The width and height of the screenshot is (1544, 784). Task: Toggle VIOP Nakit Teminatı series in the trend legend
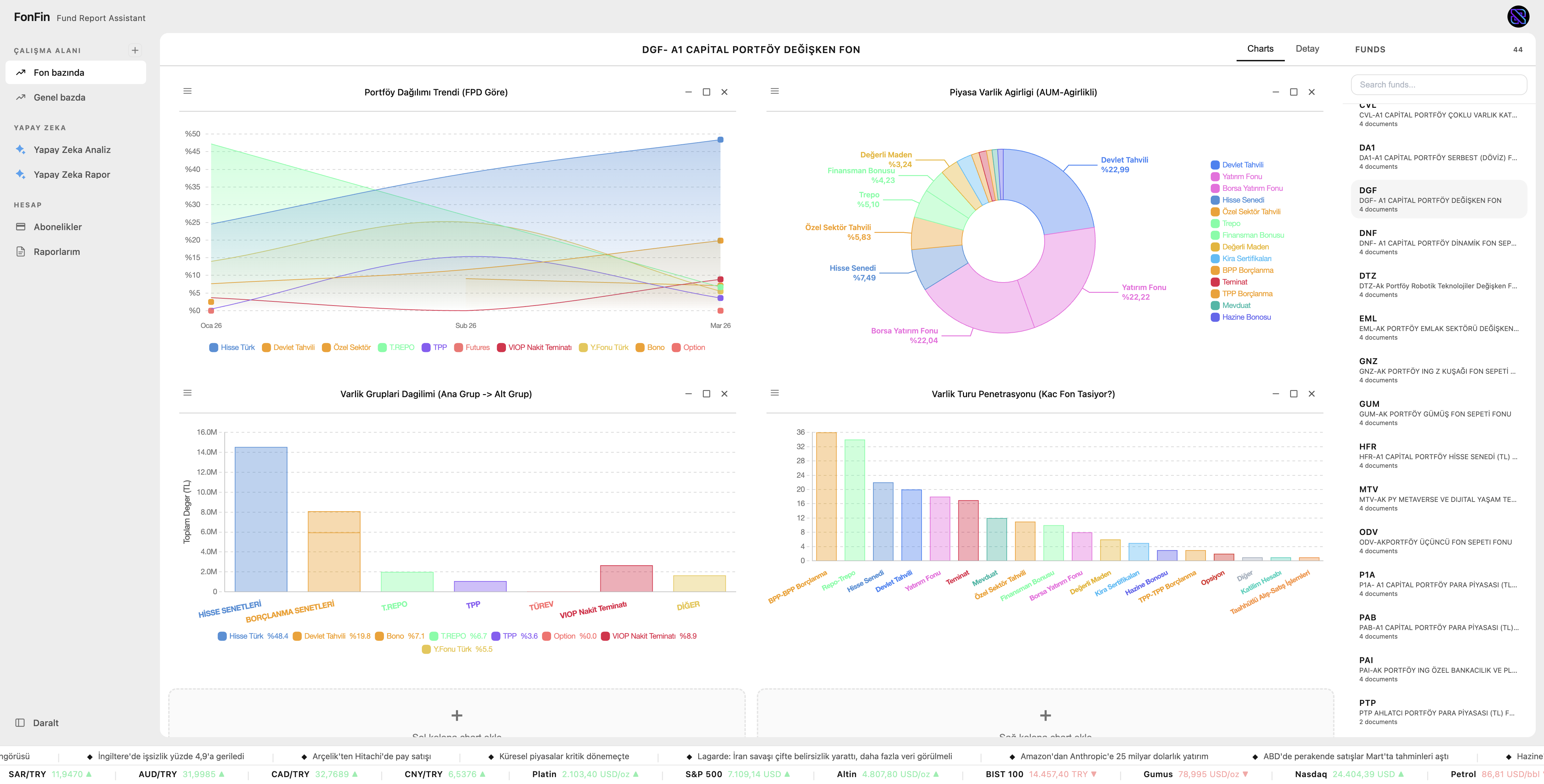534,347
